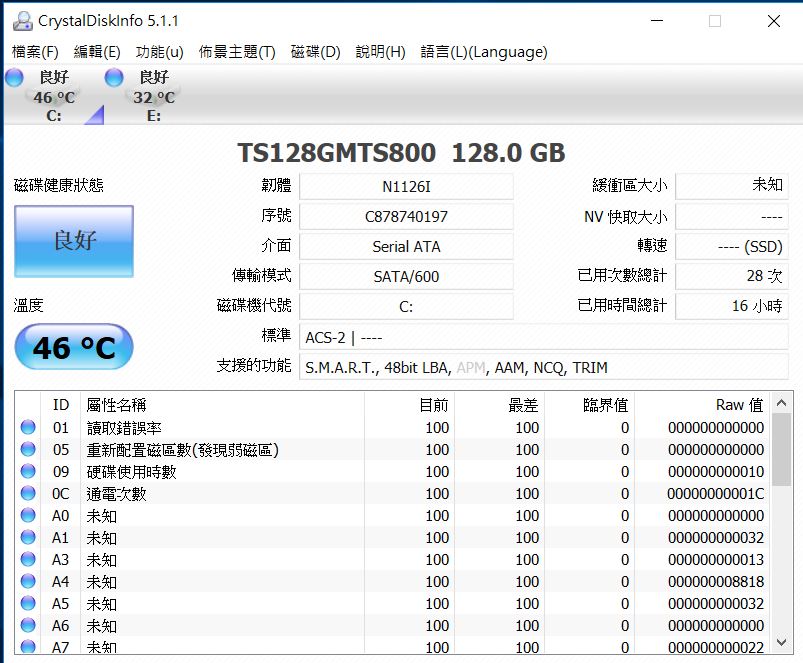
Task: Select the 通電次數 attribute name
Action: coord(116,494)
